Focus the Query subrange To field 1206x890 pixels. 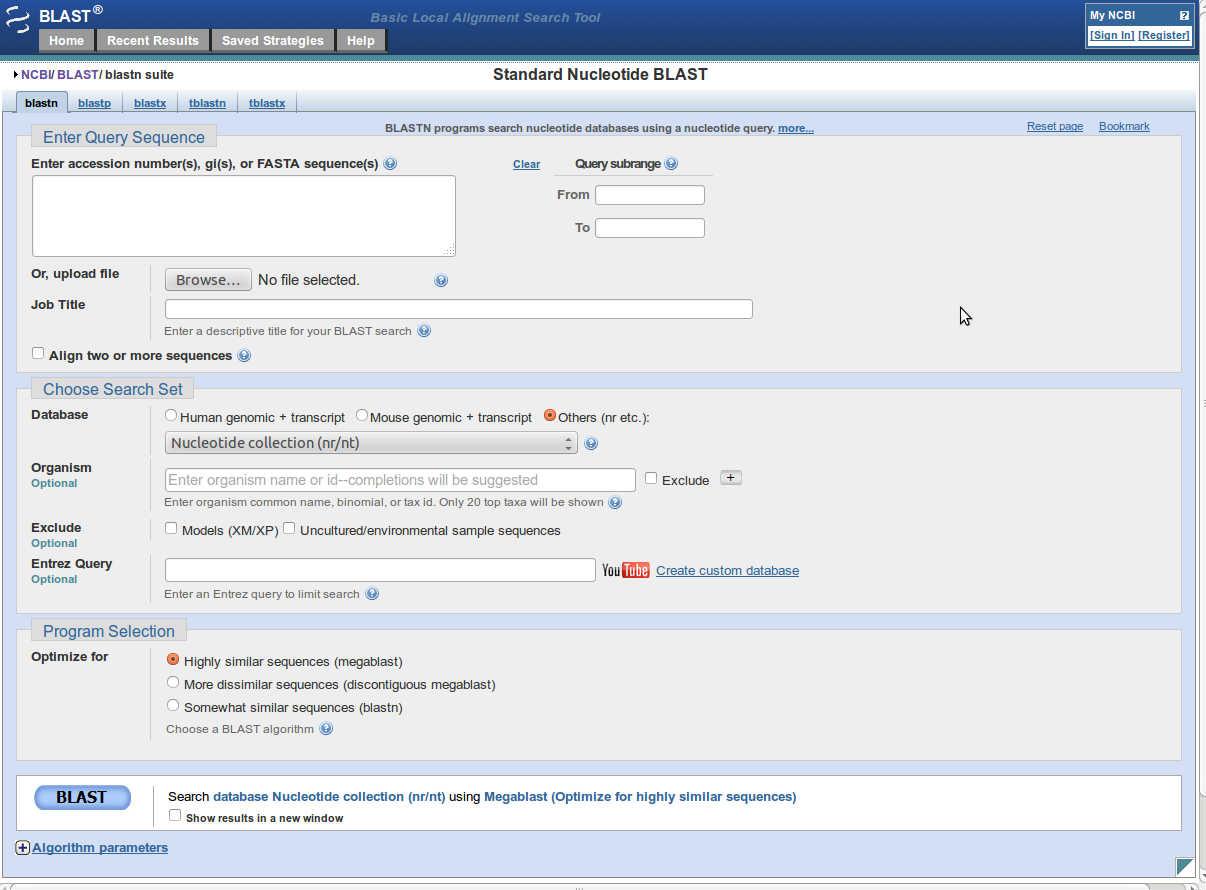click(650, 228)
